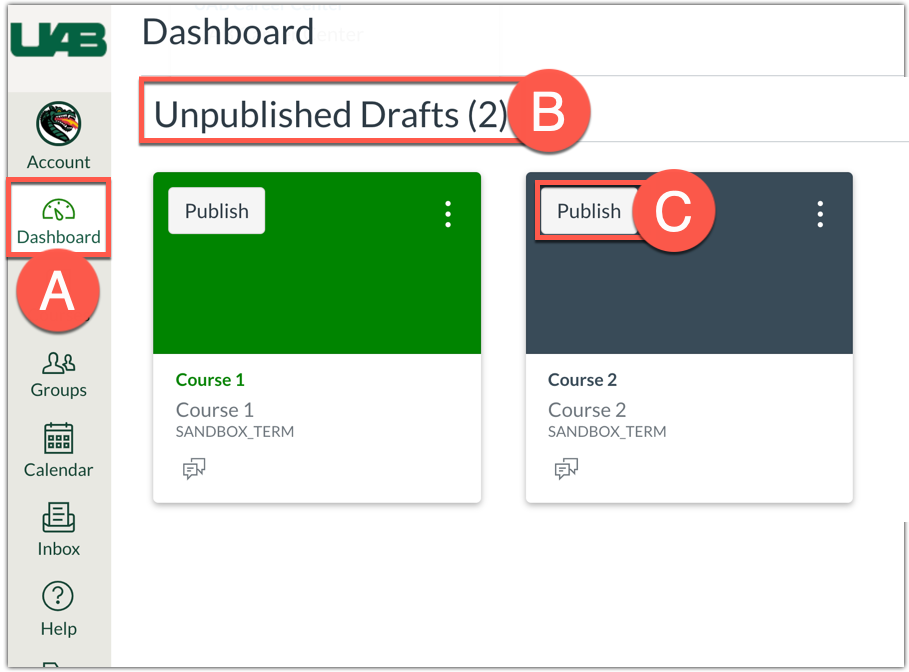
Task: Open Course 1 options menu
Action: 448,213
